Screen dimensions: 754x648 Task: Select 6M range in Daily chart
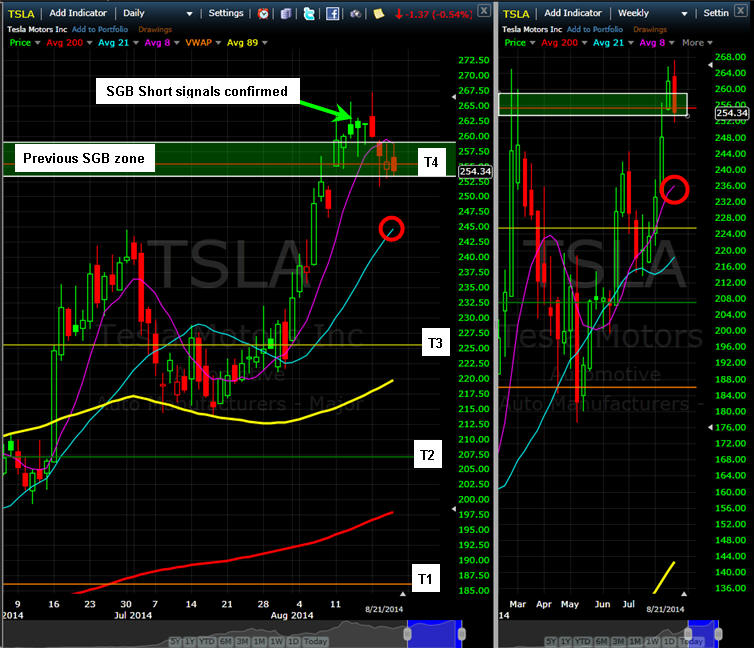pyautogui.click(x=226, y=642)
